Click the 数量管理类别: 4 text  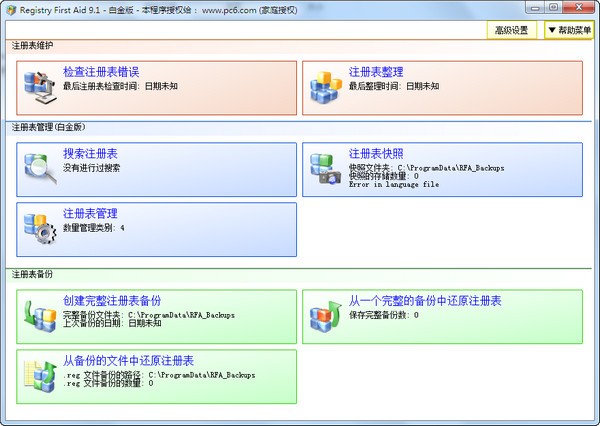point(94,228)
